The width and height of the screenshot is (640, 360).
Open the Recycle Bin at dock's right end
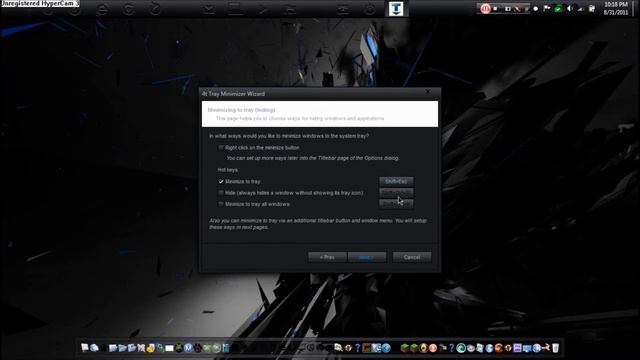556,348
